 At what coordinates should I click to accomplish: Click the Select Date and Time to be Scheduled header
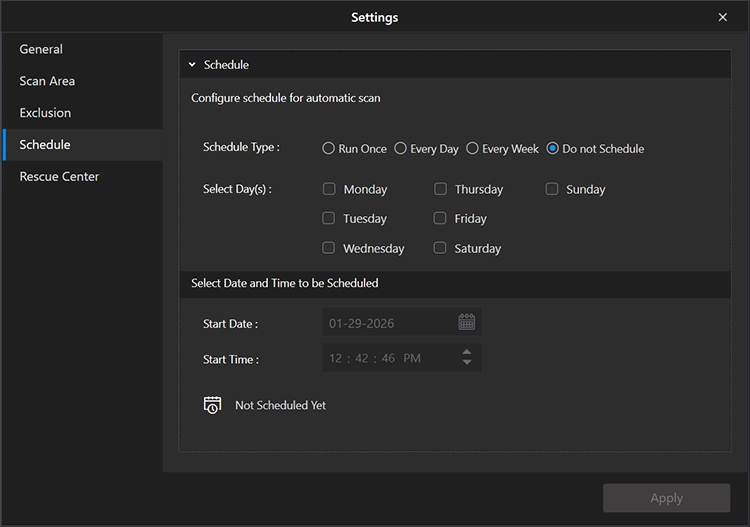[x=285, y=283]
